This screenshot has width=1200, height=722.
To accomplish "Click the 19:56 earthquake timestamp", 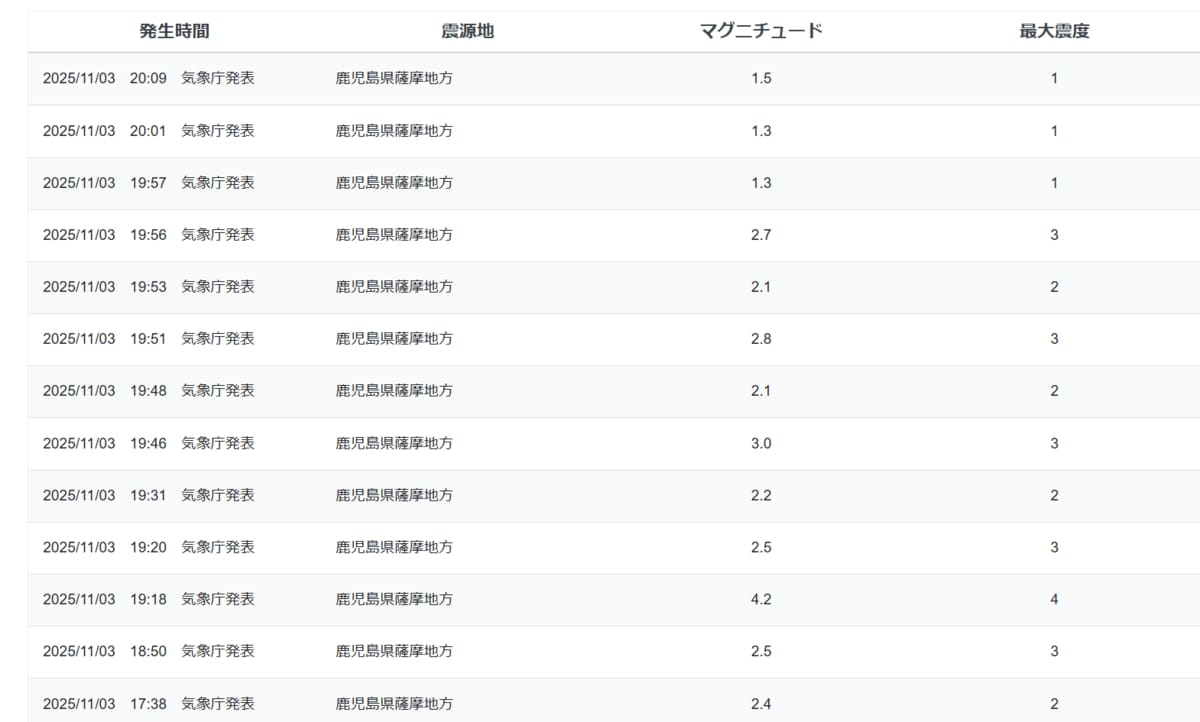I will (x=148, y=235).
